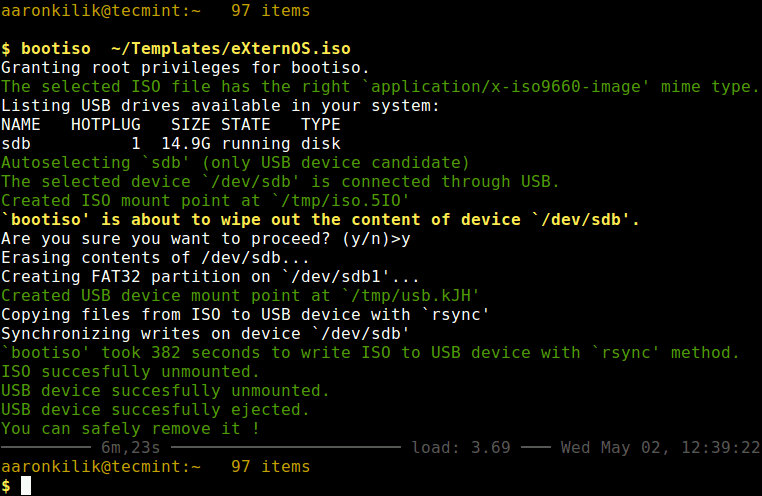
Task: Click the 'Autoselecting sdb' message line
Action: coord(235,162)
